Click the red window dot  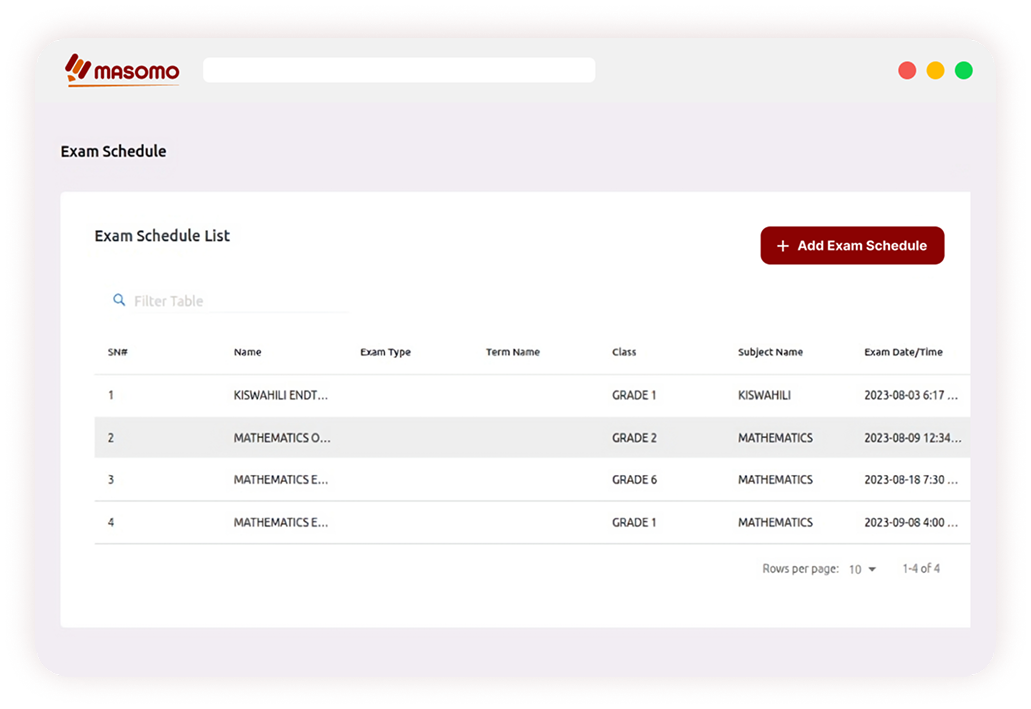tap(907, 70)
